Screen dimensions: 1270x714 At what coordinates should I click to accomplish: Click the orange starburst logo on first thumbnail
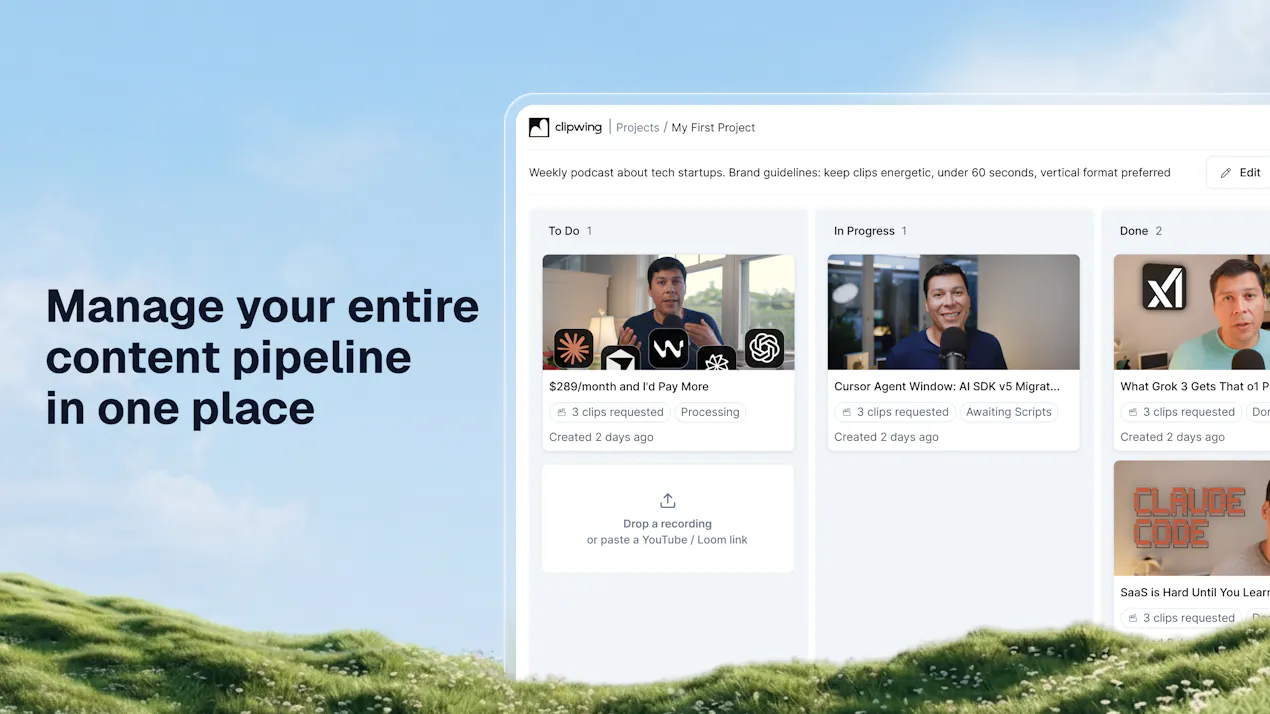coord(574,349)
